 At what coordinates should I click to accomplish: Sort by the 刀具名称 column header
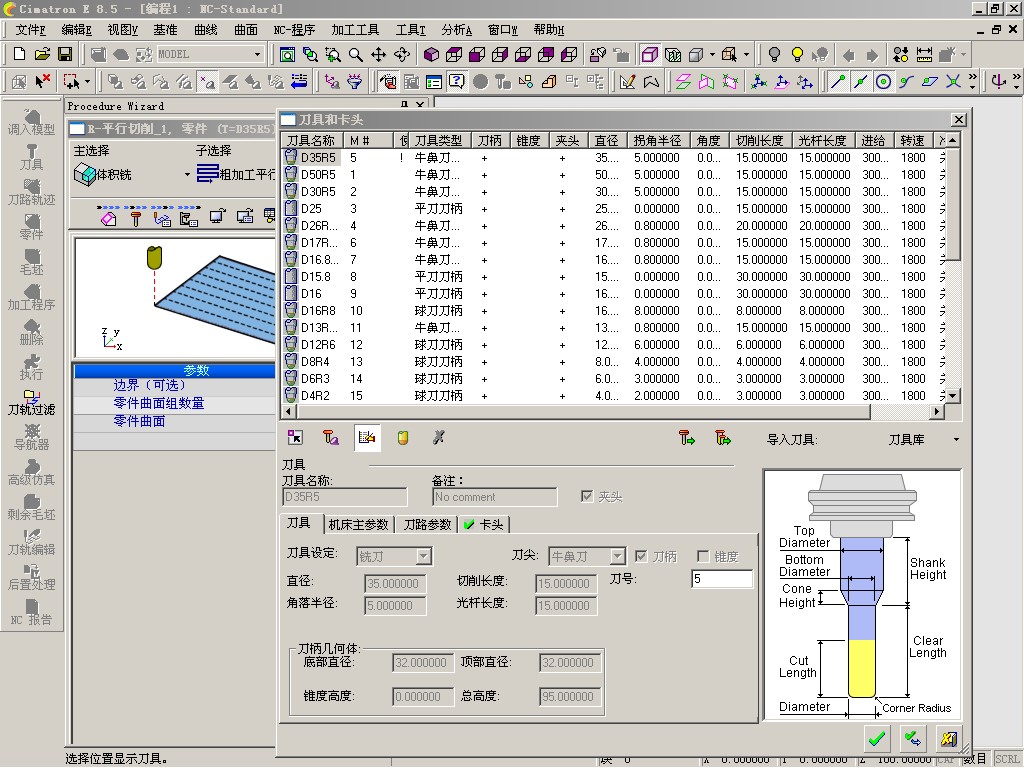pos(311,140)
